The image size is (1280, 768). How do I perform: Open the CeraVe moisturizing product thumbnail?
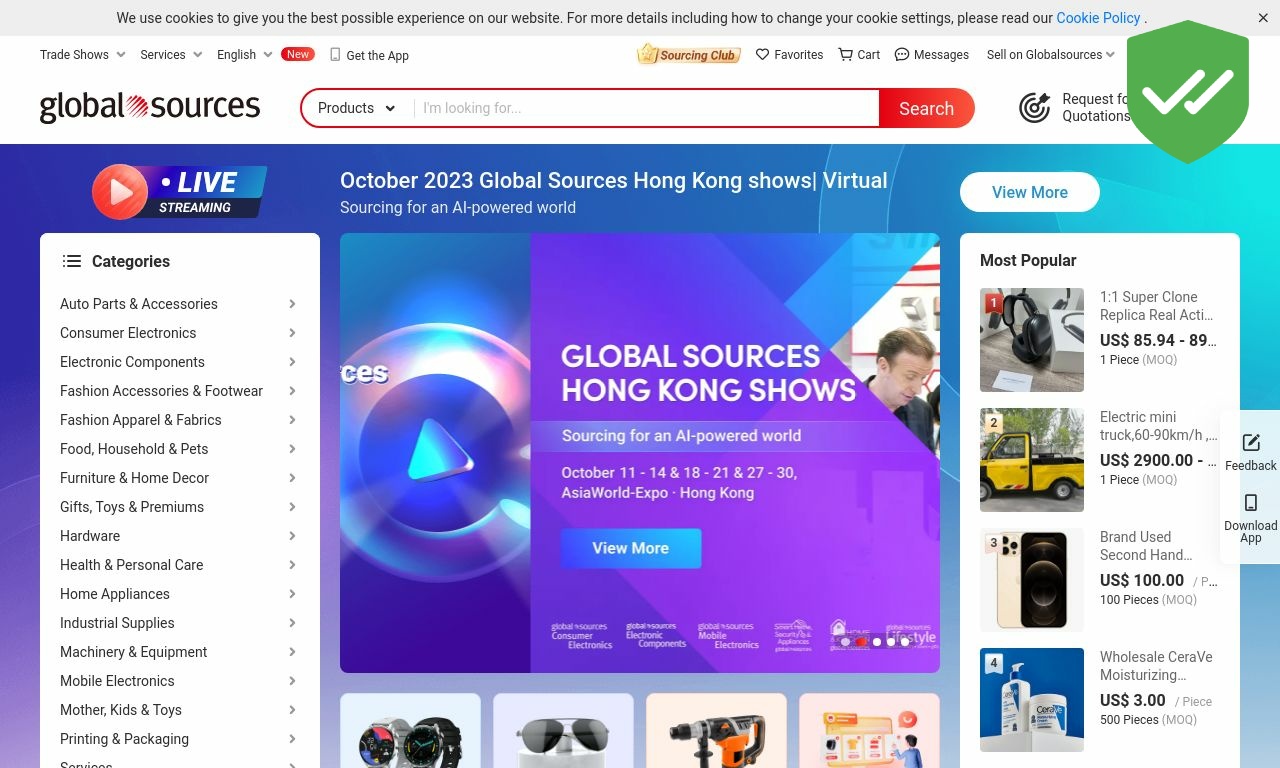1032,700
